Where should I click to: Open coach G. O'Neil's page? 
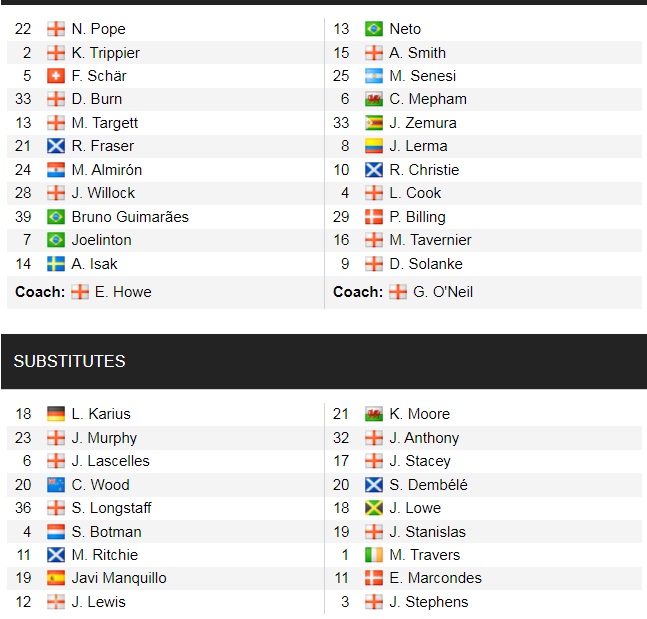click(444, 292)
